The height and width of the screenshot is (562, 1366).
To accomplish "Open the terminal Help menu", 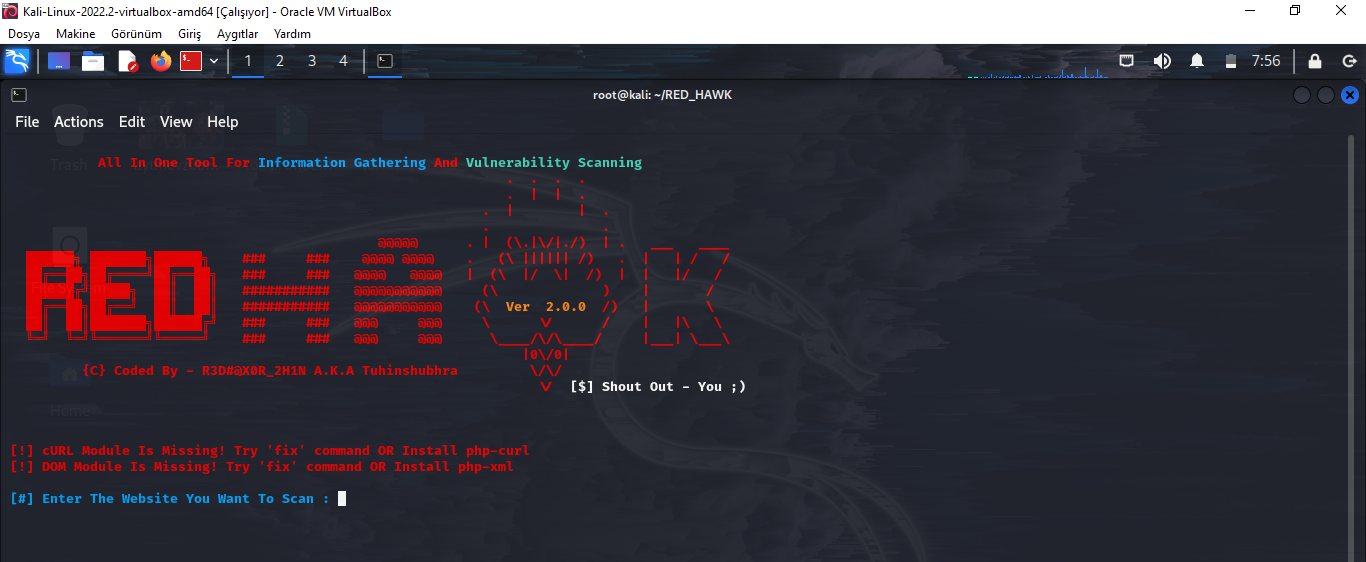I will [223, 122].
